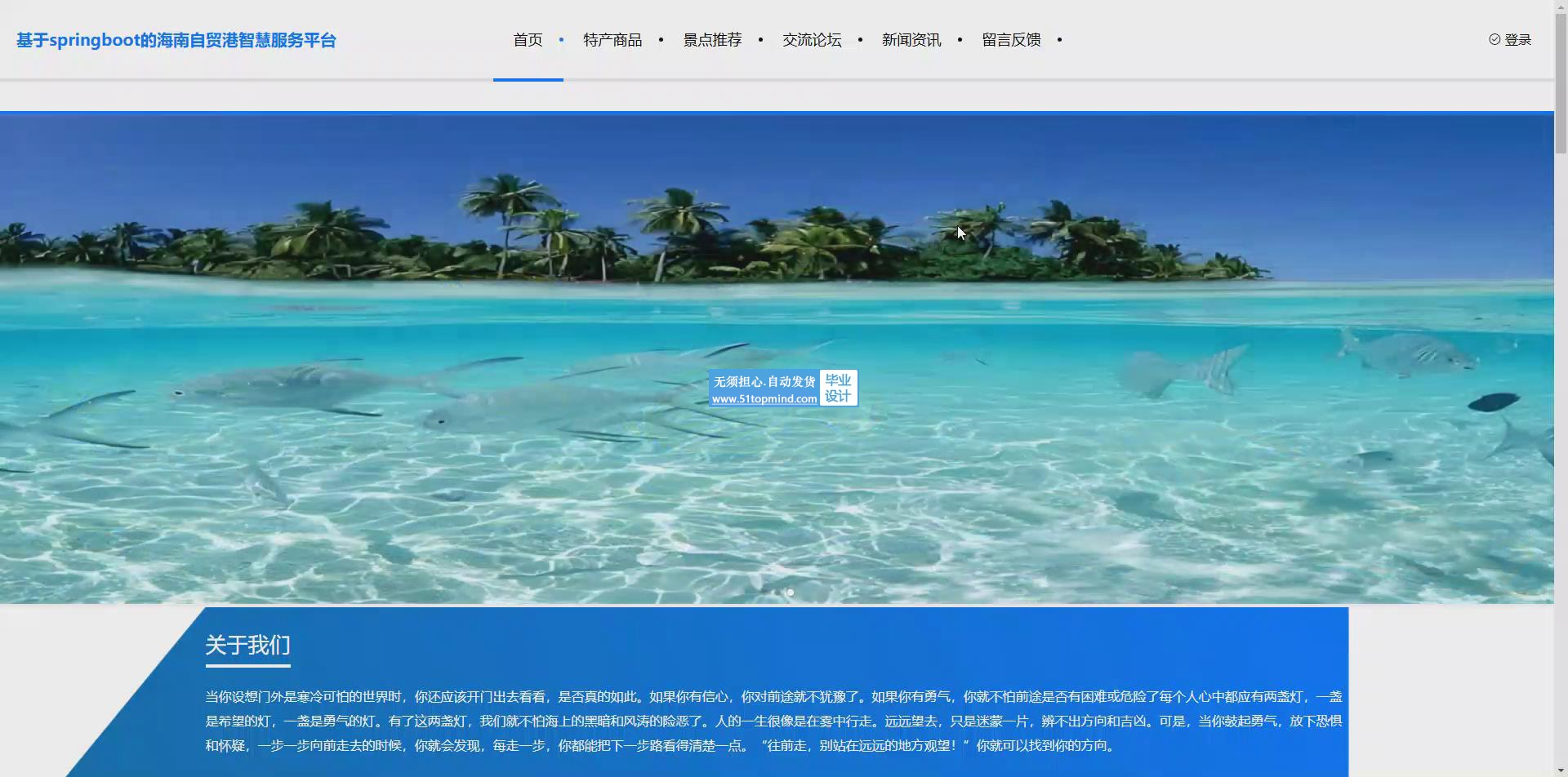Click the blue dot after 首页

(x=561, y=39)
